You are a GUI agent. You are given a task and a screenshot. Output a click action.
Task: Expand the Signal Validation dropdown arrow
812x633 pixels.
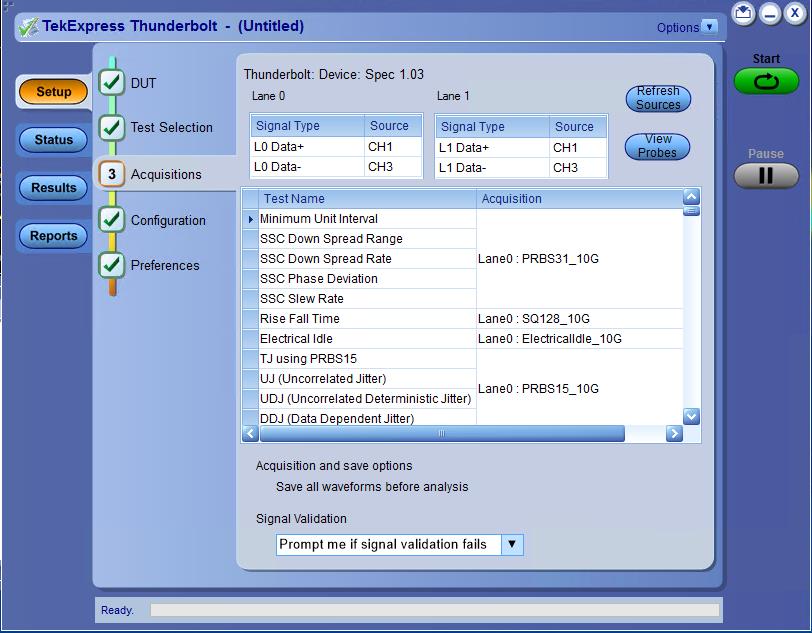[511, 544]
